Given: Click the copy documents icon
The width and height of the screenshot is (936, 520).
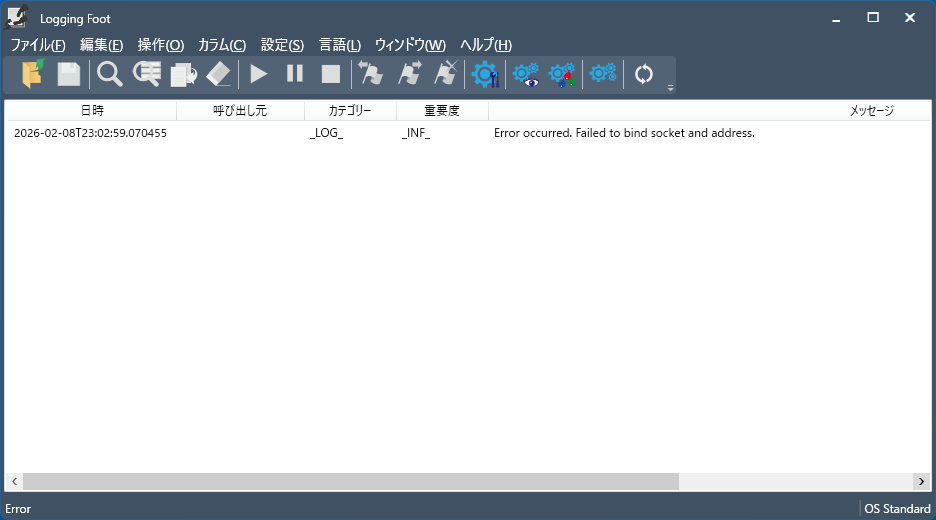Looking at the screenshot, I should point(183,74).
